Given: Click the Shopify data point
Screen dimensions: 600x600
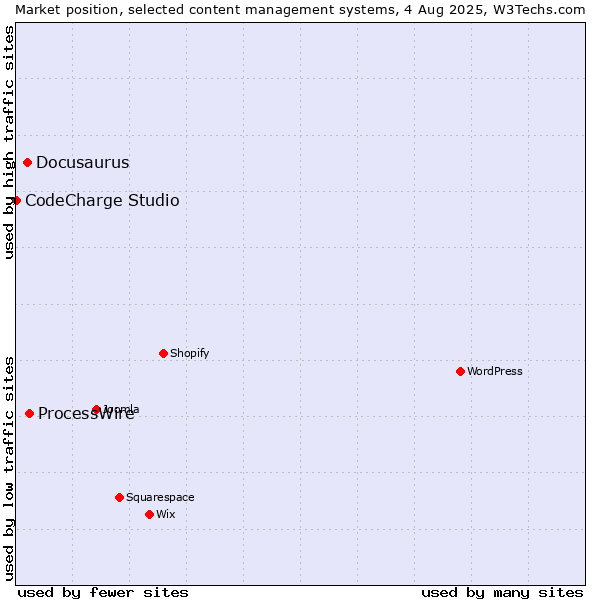Looking at the screenshot, I should click(163, 354).
